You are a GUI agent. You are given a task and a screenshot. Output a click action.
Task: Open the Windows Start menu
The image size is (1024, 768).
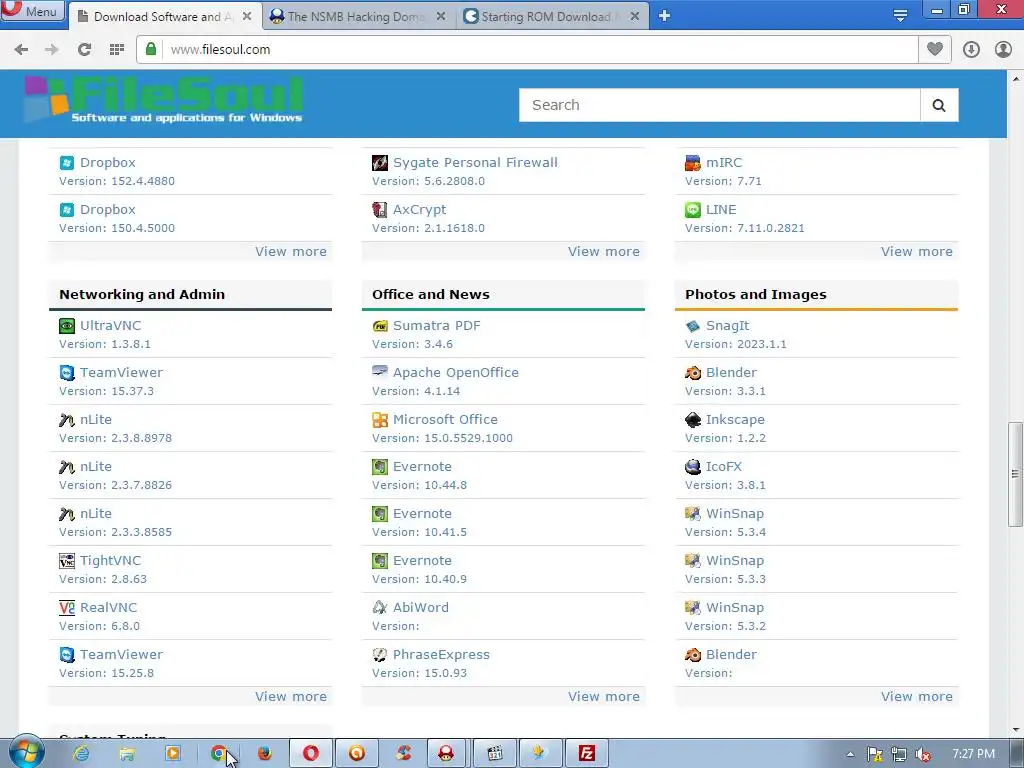click(27, 754)
